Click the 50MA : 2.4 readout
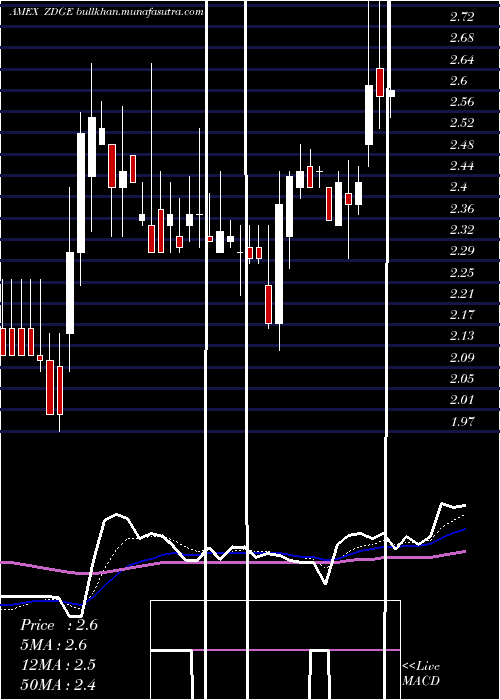Screen dimensions: 500x700 pyautogui.click(x=58, y=684)
